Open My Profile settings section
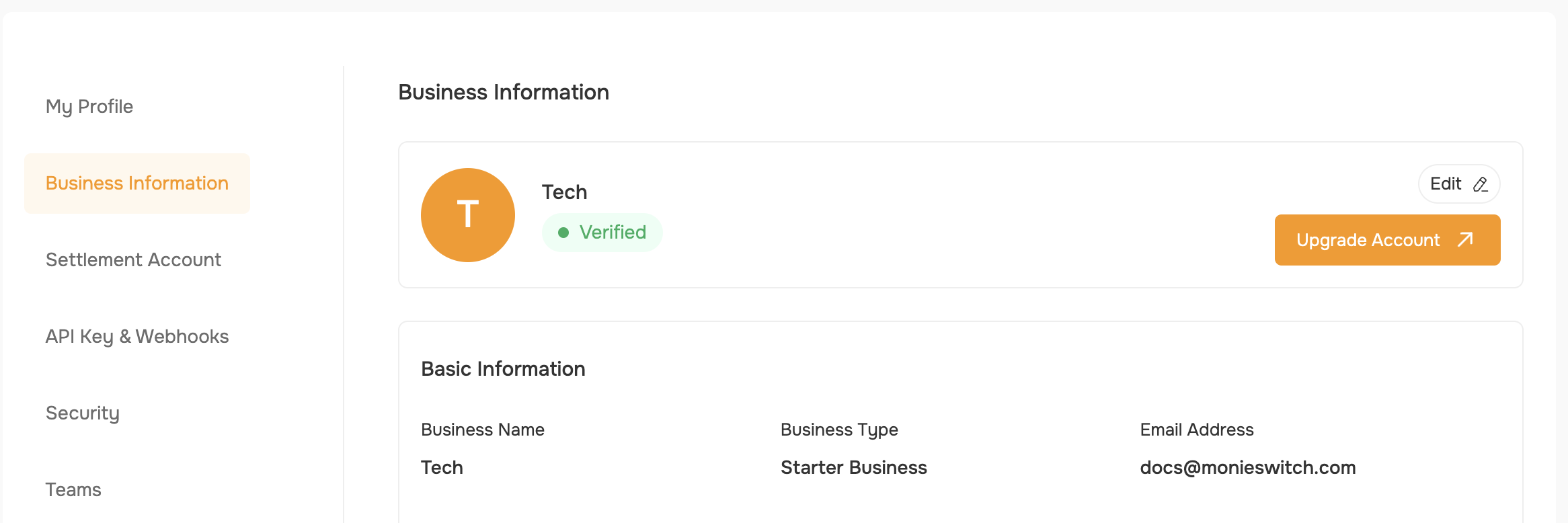Screen dimensions: 1568x523 tap(89, 106)
